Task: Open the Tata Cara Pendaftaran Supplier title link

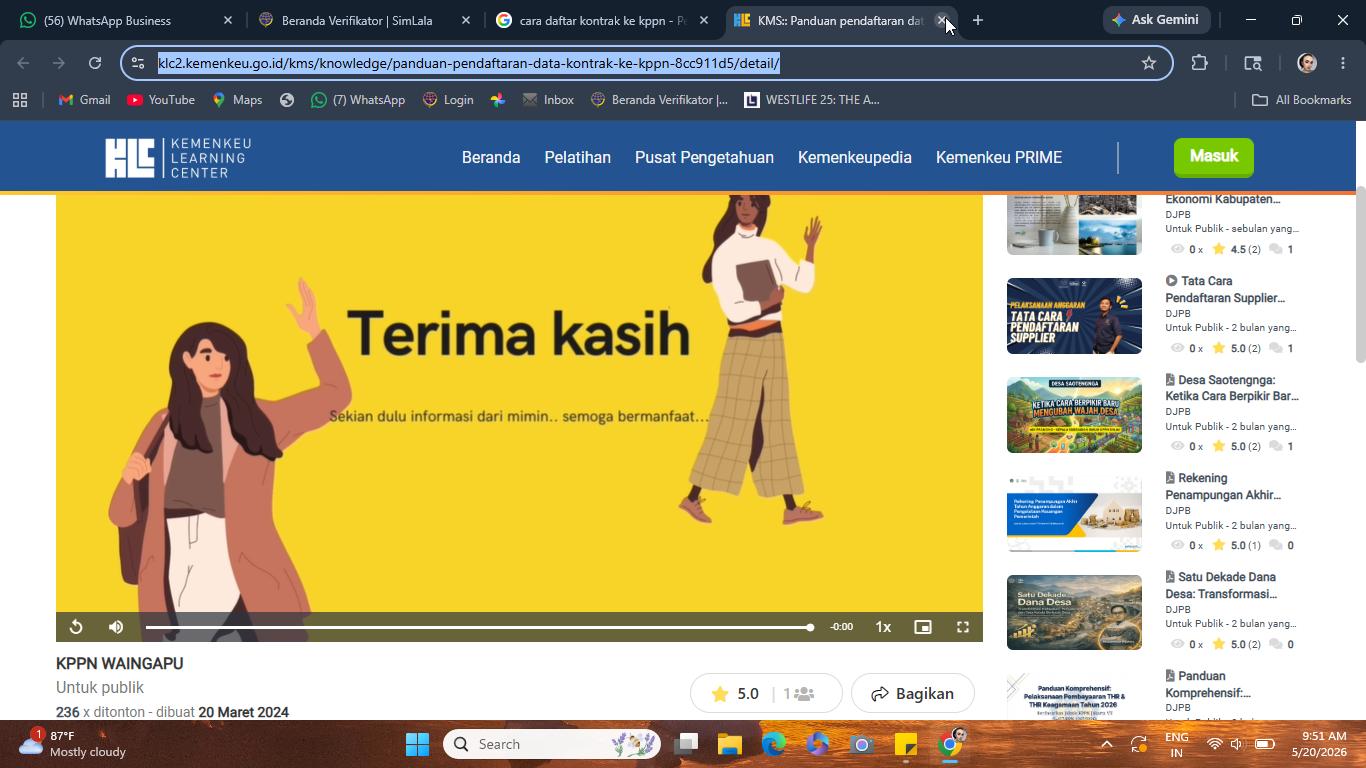Action: (x=1225, y=289)
